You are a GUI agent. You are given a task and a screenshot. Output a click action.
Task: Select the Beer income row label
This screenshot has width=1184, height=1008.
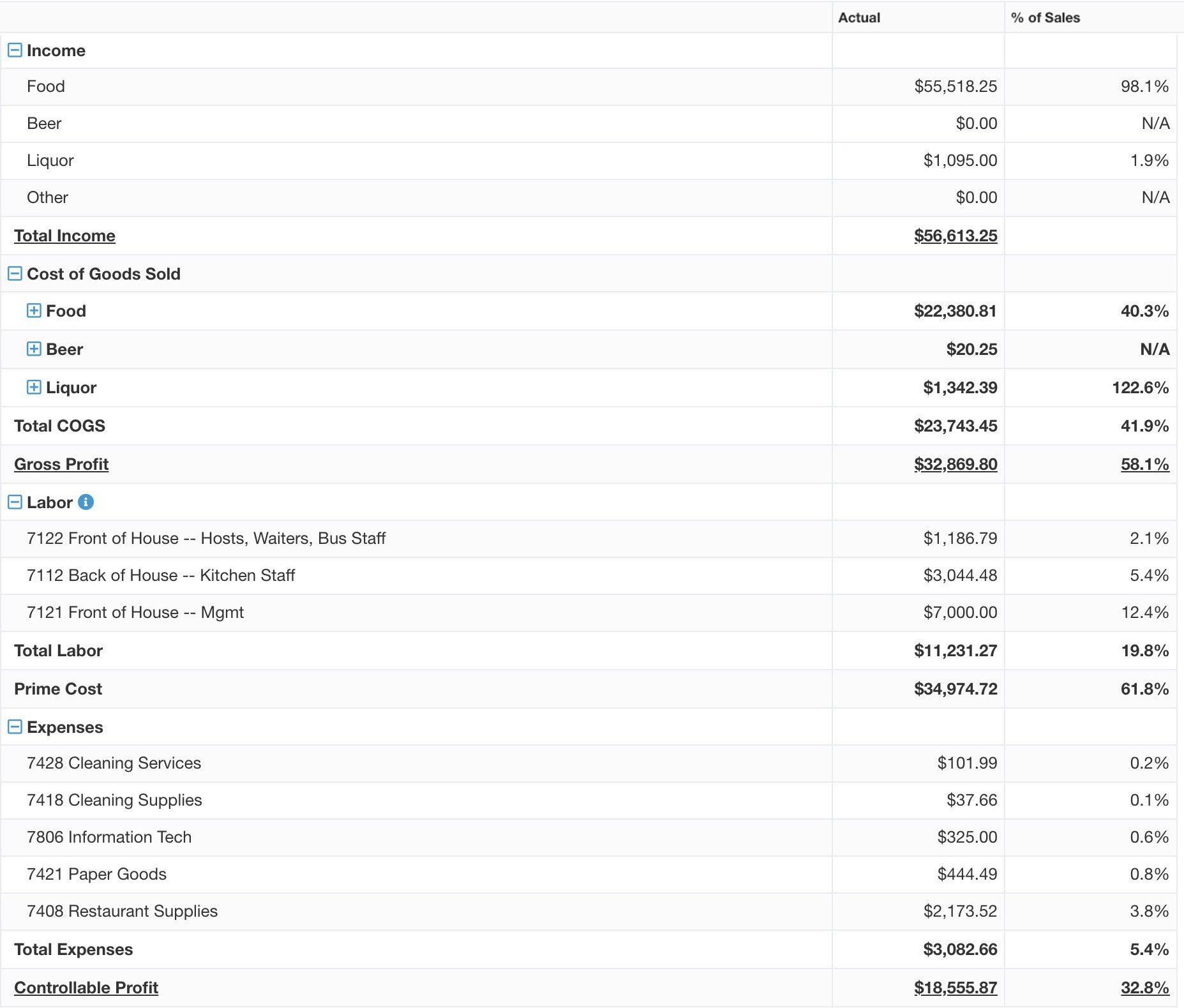[44, 123]
